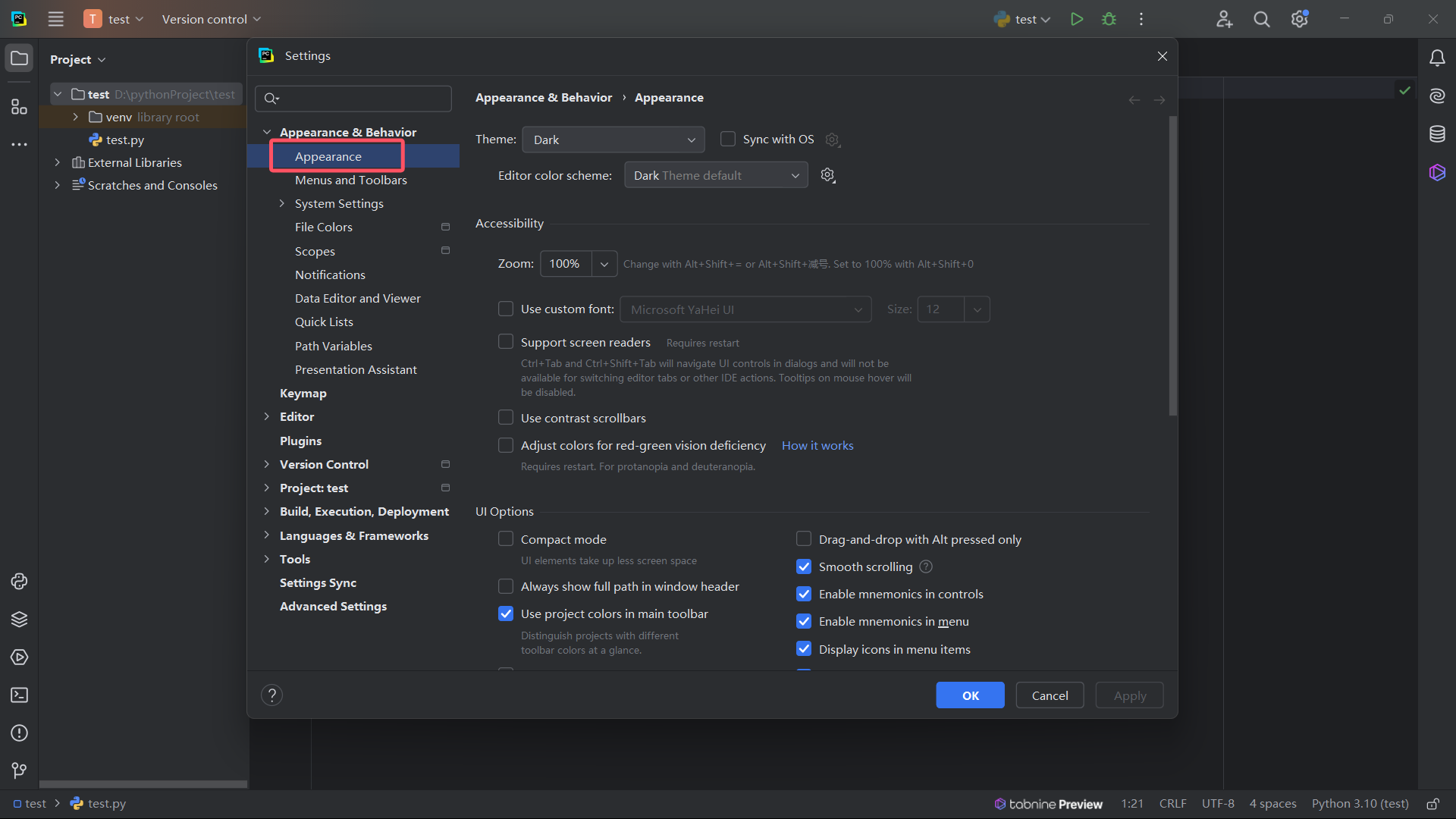Open Problems tool window icon
Screen dimensions: 1456x819
coord(19,733)
